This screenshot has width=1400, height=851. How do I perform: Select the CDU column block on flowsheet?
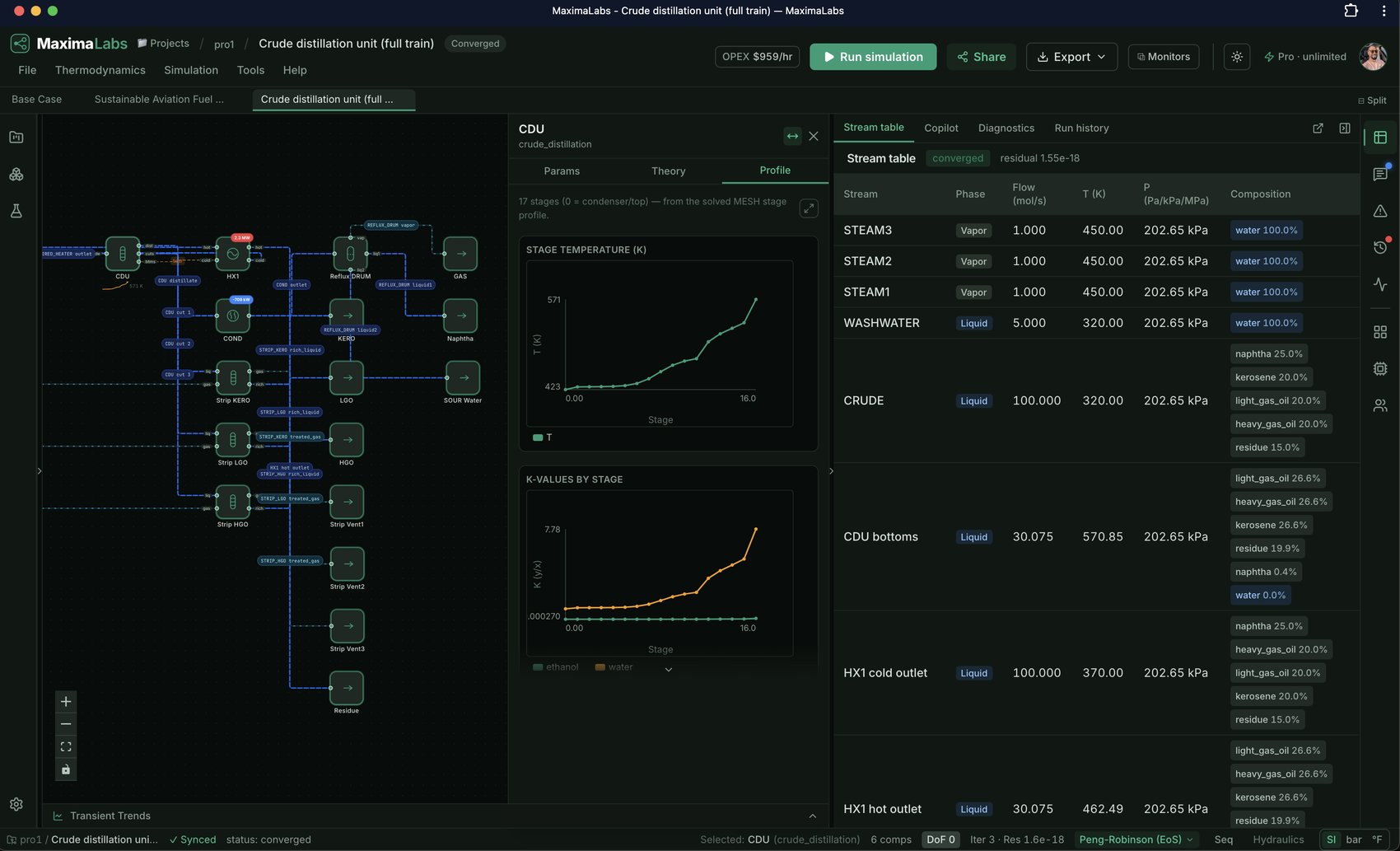click(x=123, y=253)
